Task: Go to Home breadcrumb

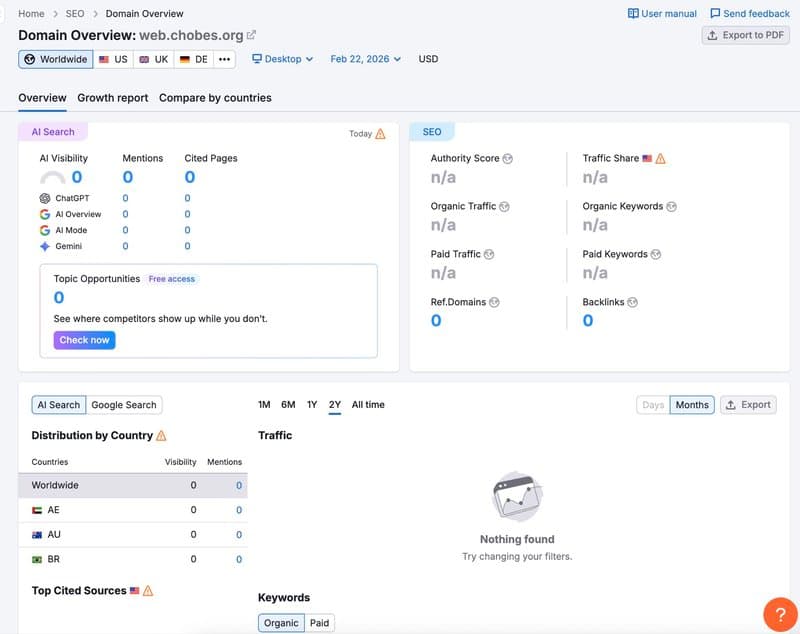Action: pyautogui.click(x=31, y=14)
